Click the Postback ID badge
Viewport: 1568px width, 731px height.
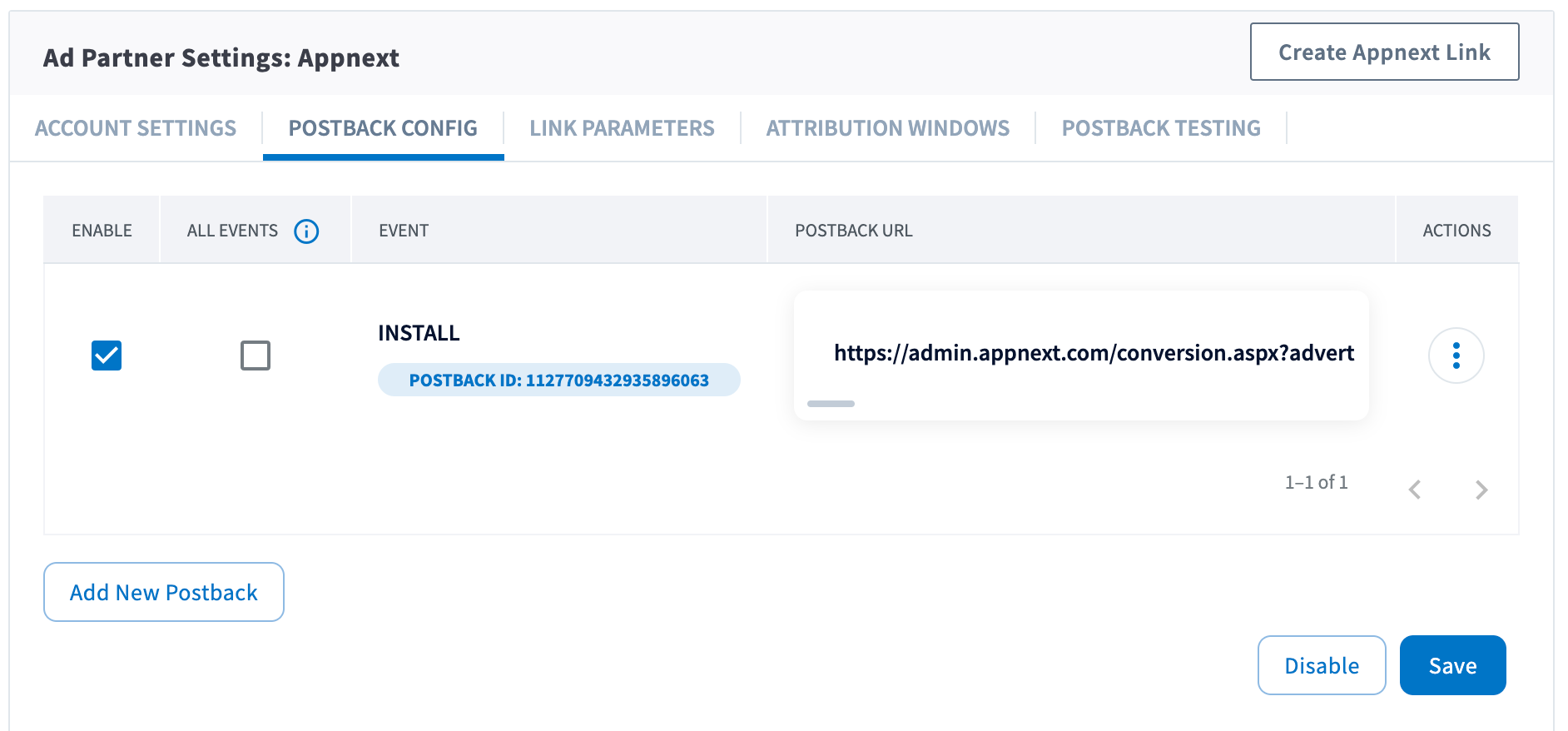point(558,380)
